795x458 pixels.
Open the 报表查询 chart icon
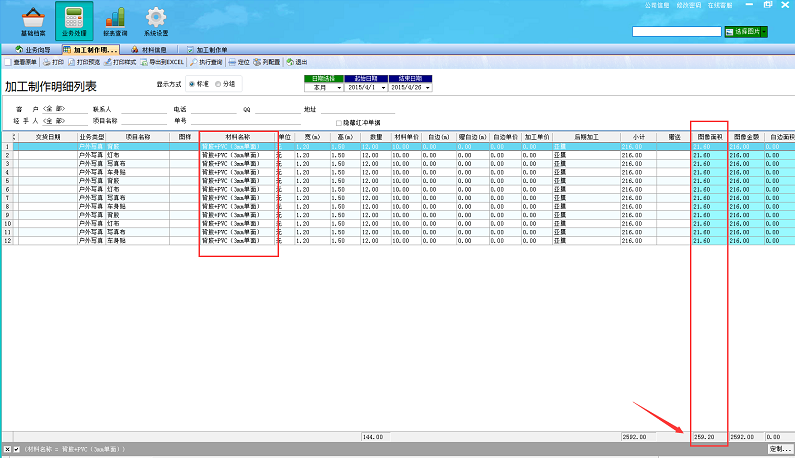pos(116,20)
